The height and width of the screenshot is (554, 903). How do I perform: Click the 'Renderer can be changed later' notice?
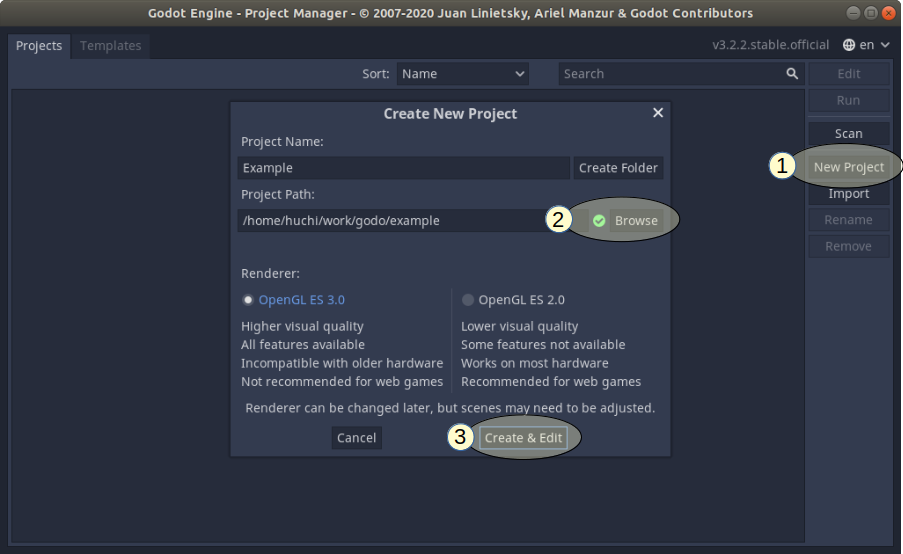click(x=450, y=408)
